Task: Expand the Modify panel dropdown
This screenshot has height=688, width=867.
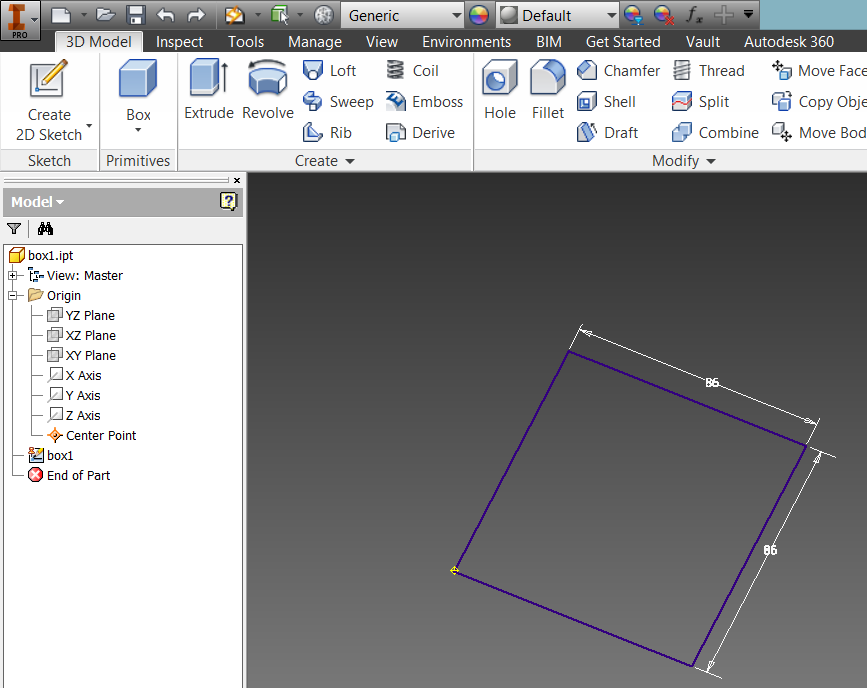Action: pos(711,161)
